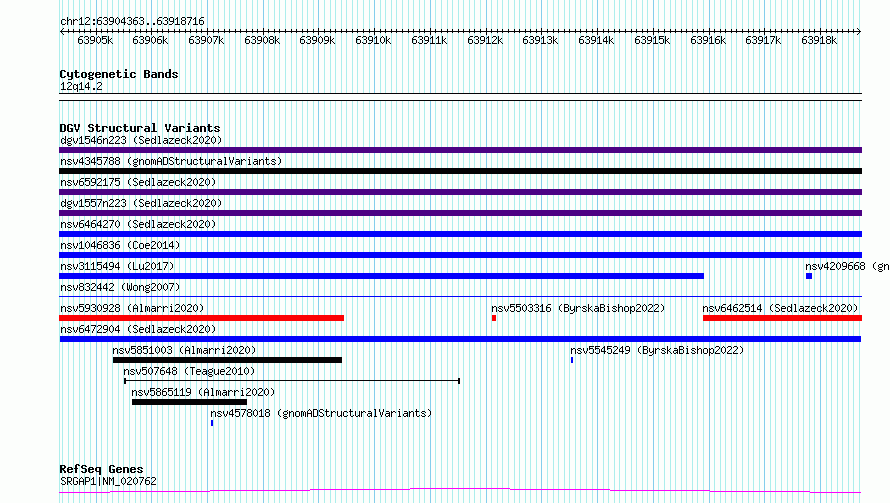
Task: Click the tiny blue nsv4578018 variant marker
Action: (212, 423)
